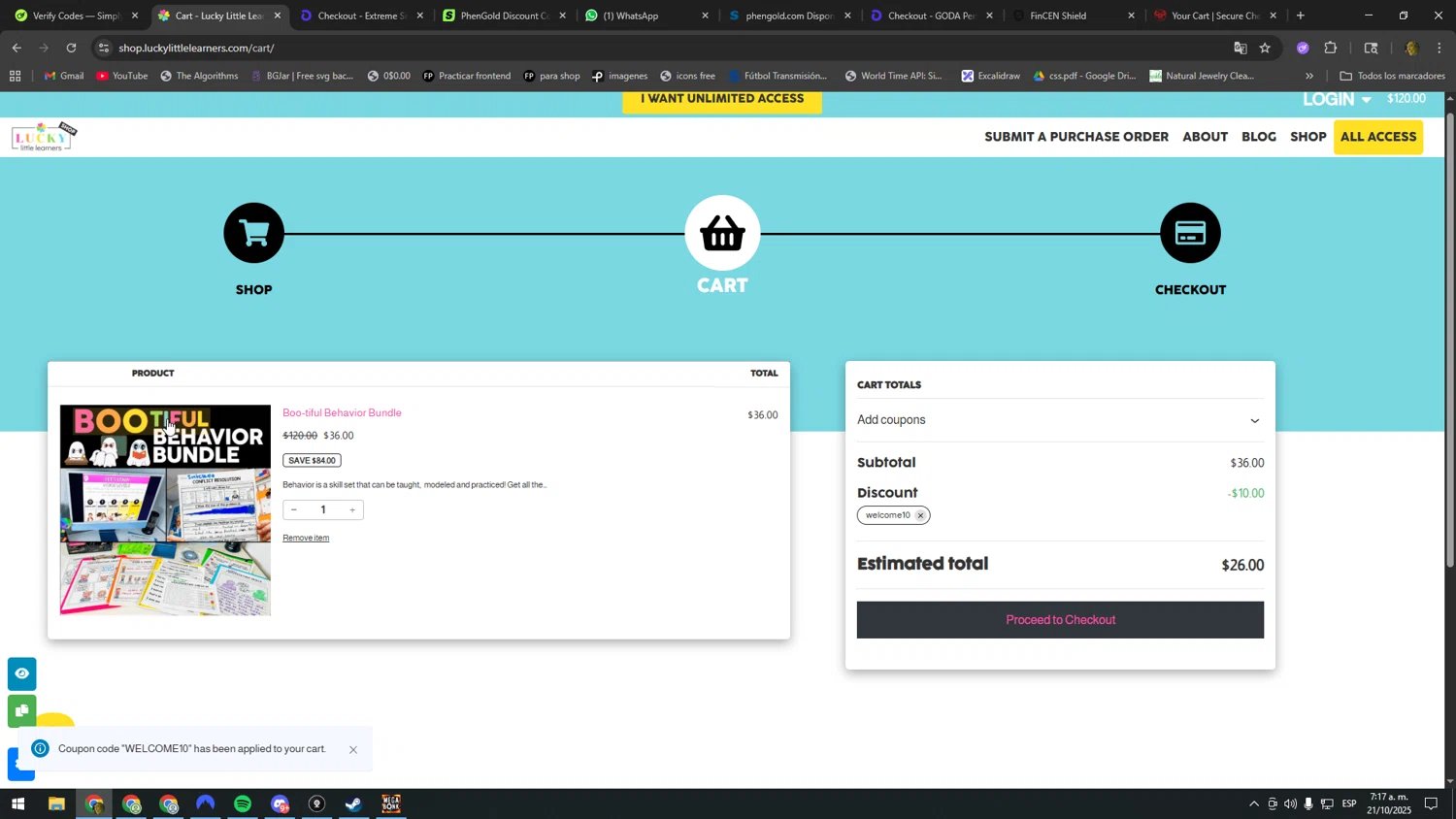Open the Lucky Little Learners logo
This screenshot has height=819, width=1456.
click(44, 137)
